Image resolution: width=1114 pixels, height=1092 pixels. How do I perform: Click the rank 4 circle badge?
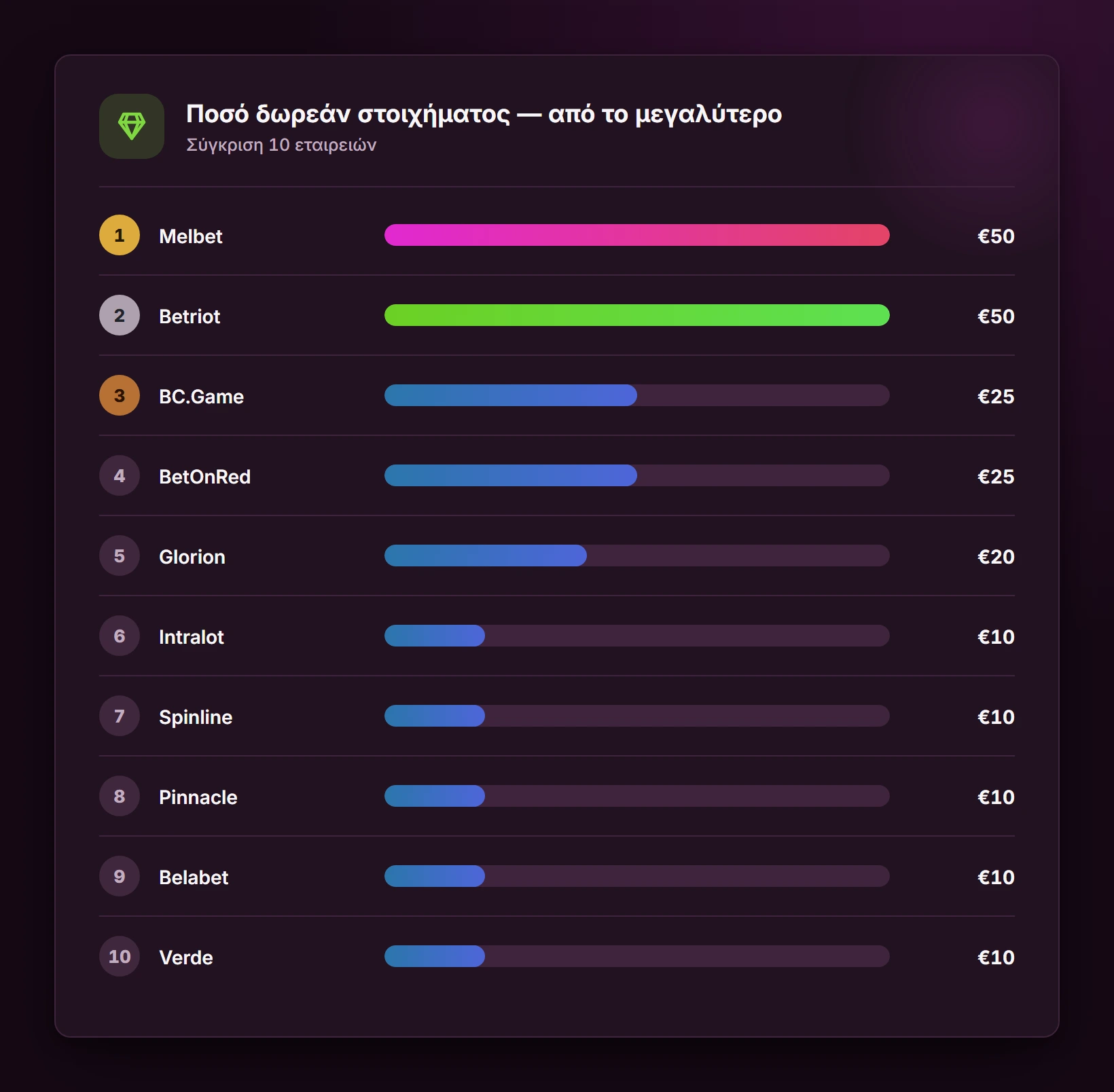[x=120, y=475]
